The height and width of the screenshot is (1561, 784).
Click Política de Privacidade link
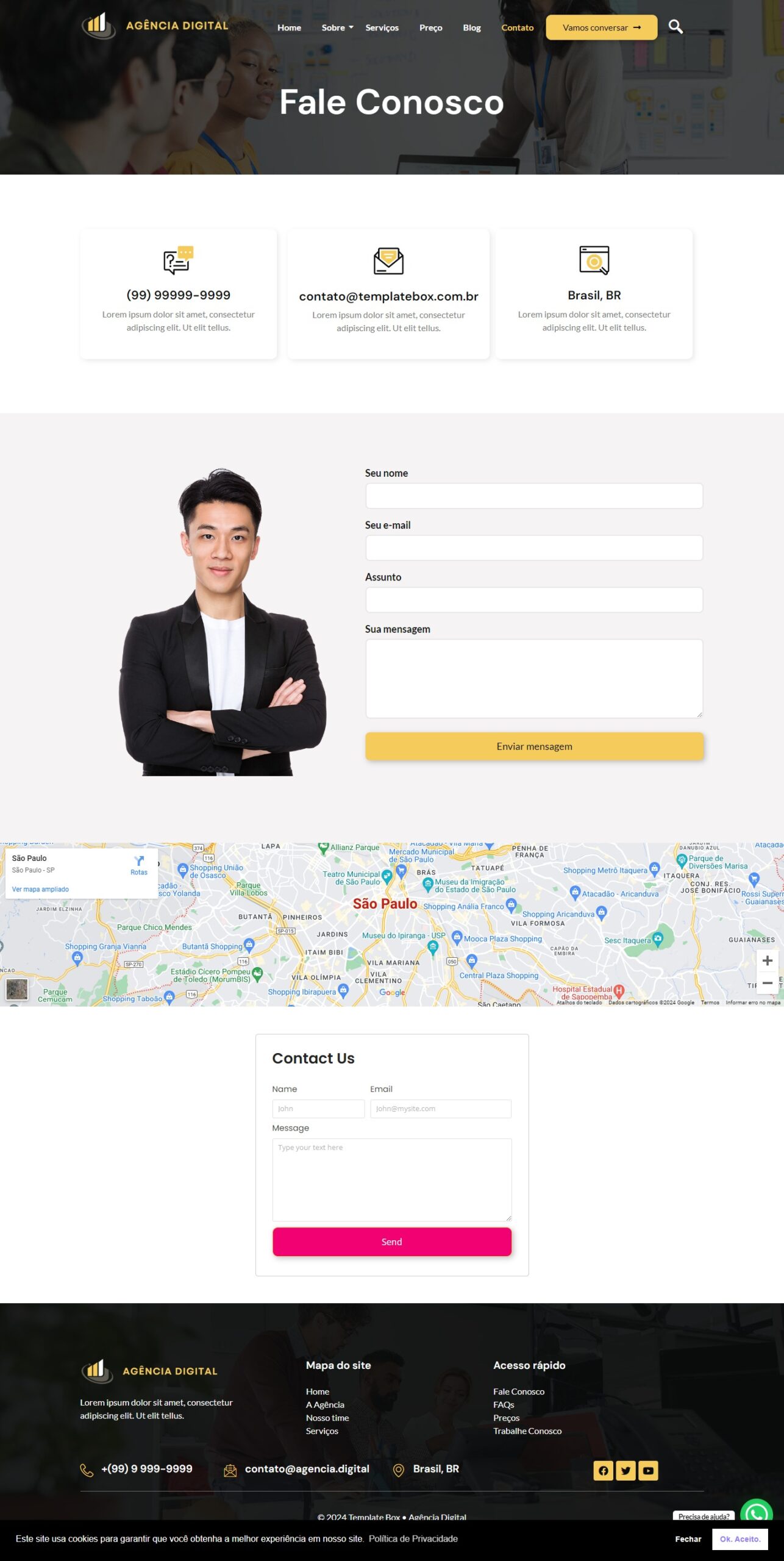coord(413,1538)
